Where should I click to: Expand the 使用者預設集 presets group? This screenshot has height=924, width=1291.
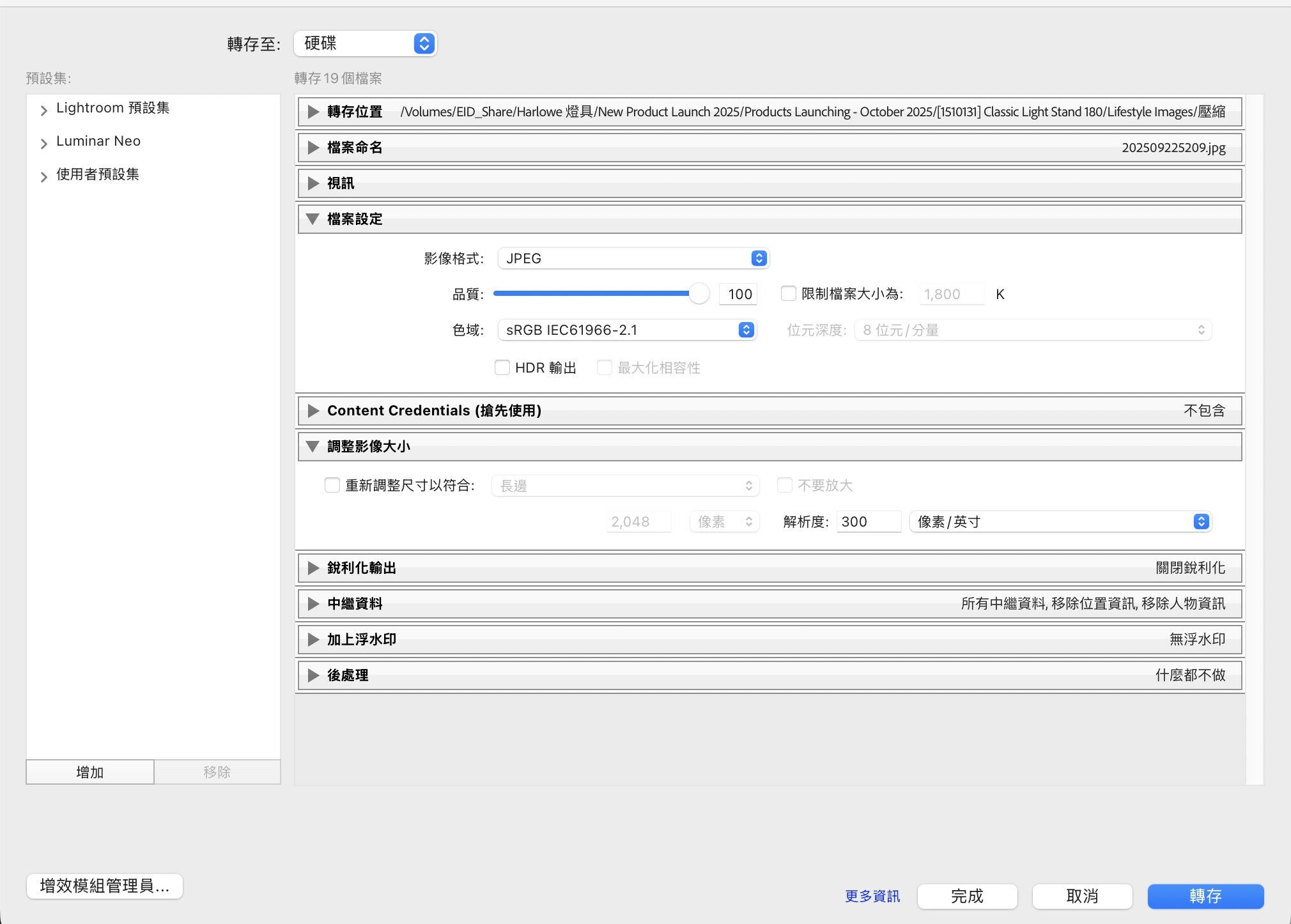[43, 176]
